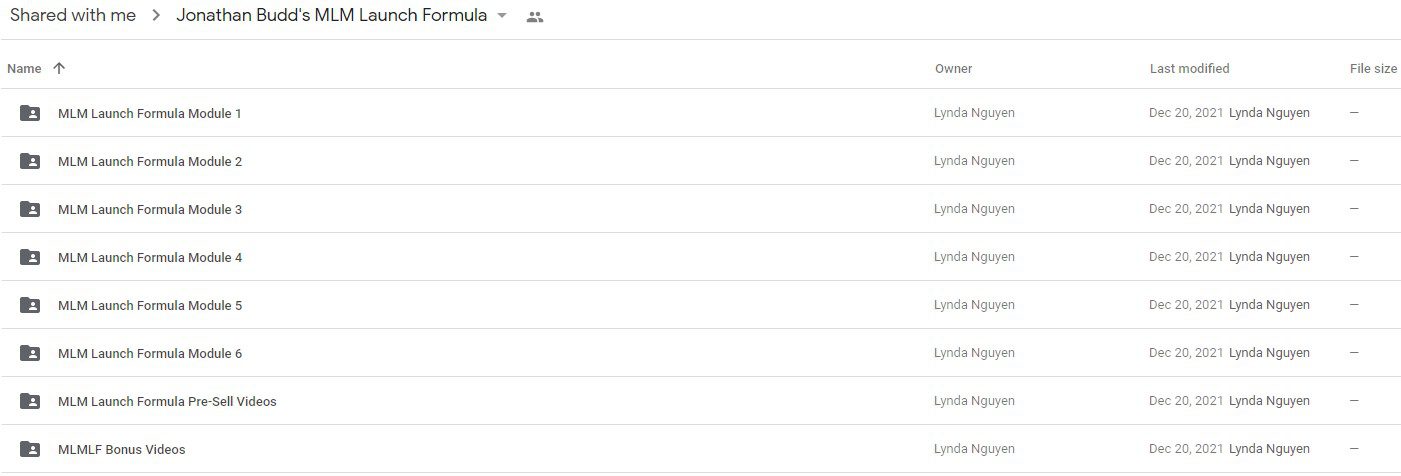Select MLM Launch Formula Pre-Sell Videos row
Screen dimensions: 1401x476
pos(700,401)
